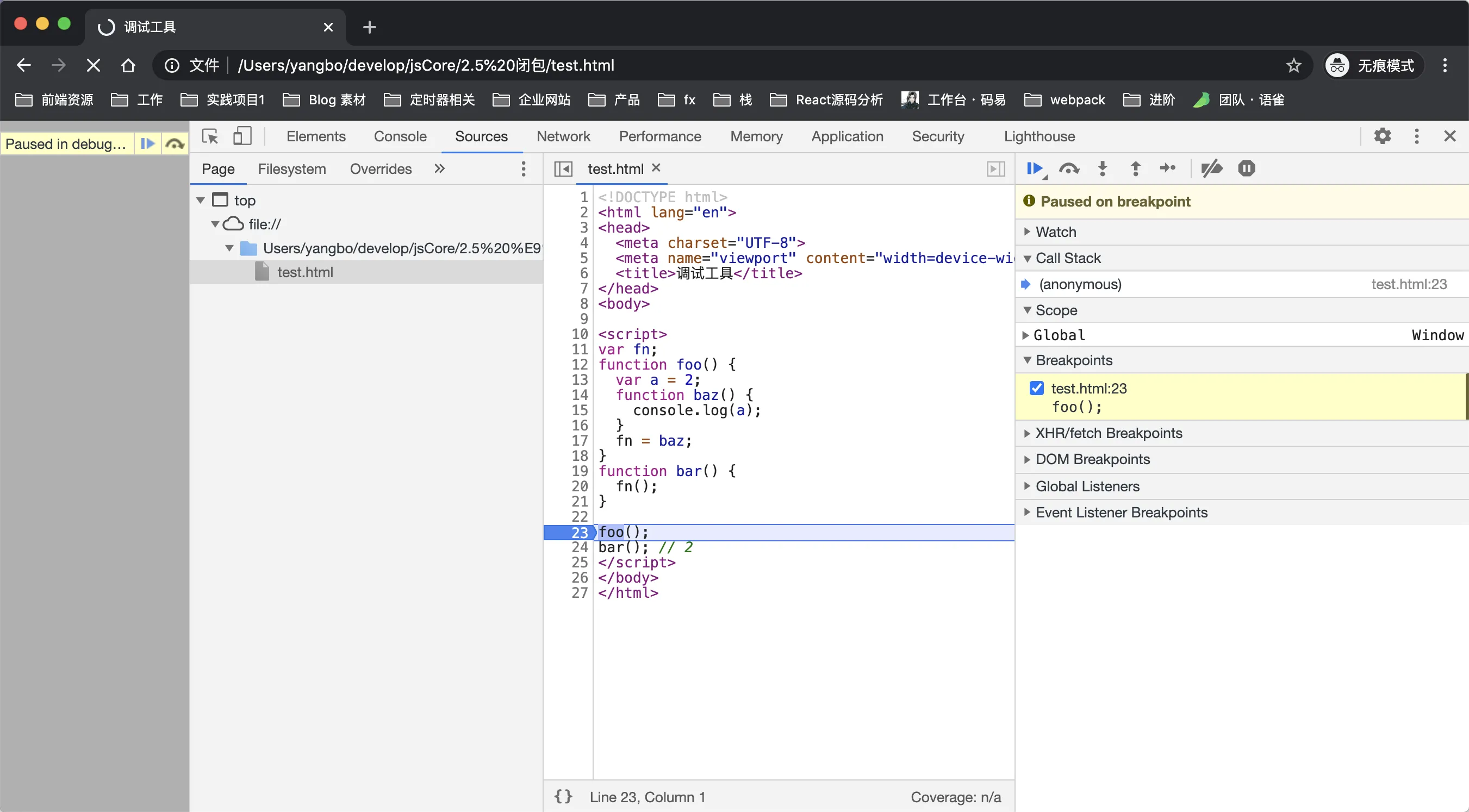Expand XHR/fetch Breakpoints section
This screenshot has width=1469, height=812.
pyautogui.click(x=1027, y=433)
